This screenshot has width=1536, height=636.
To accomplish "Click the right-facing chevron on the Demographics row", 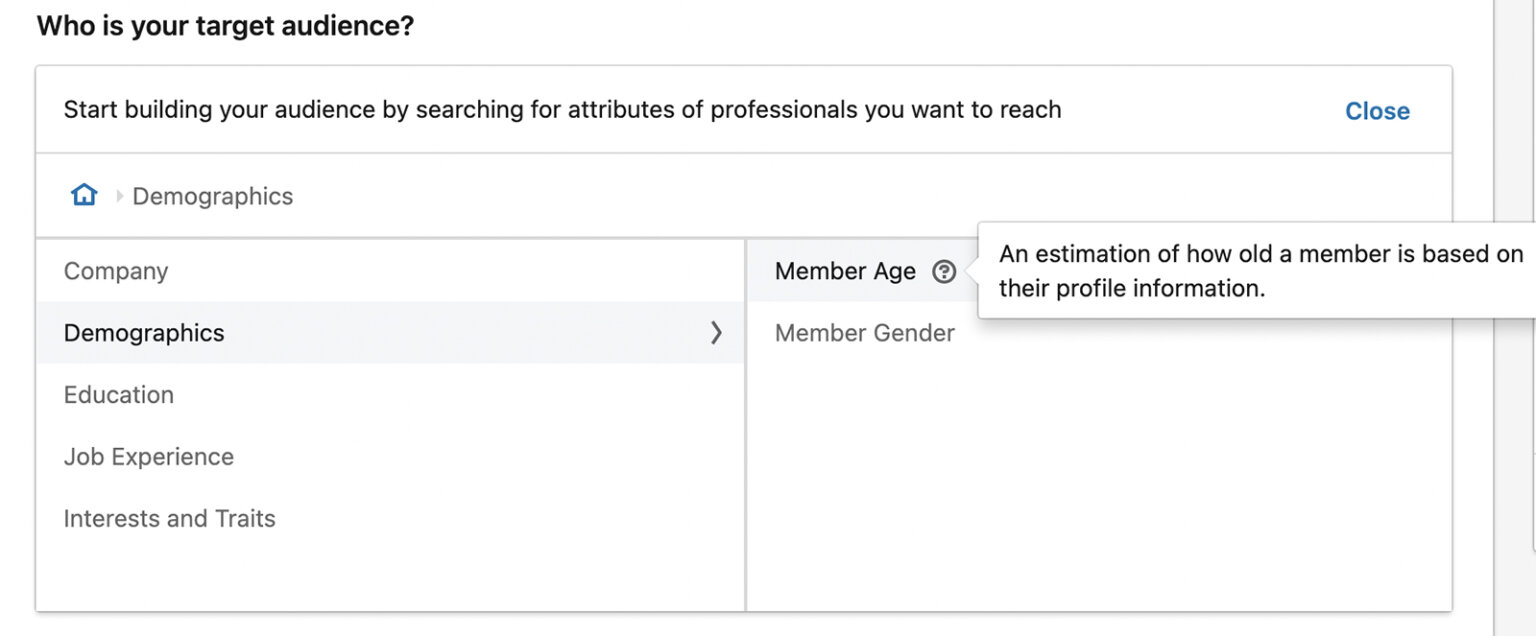I will click(x=716, y=333).
